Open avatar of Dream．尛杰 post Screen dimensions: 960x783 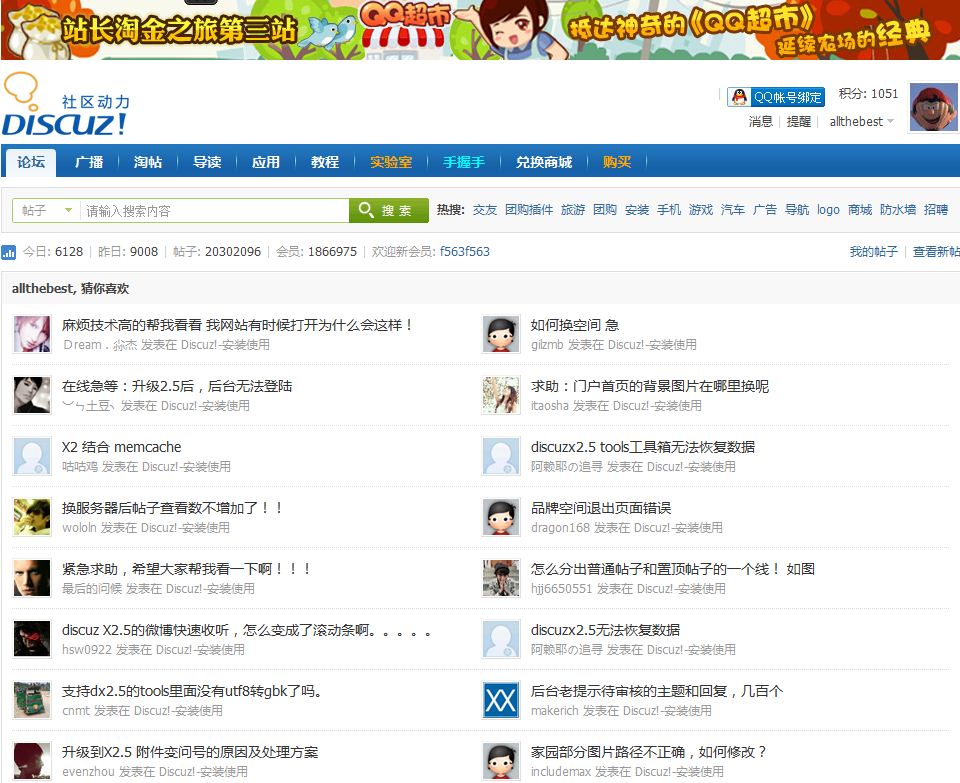[32, 334]
